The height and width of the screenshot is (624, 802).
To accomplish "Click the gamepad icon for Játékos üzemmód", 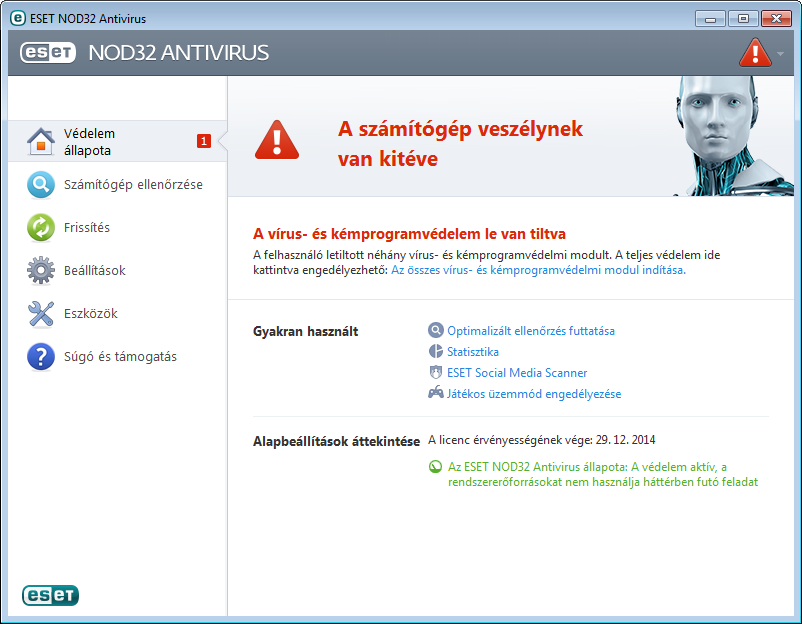I will point(435,393).
